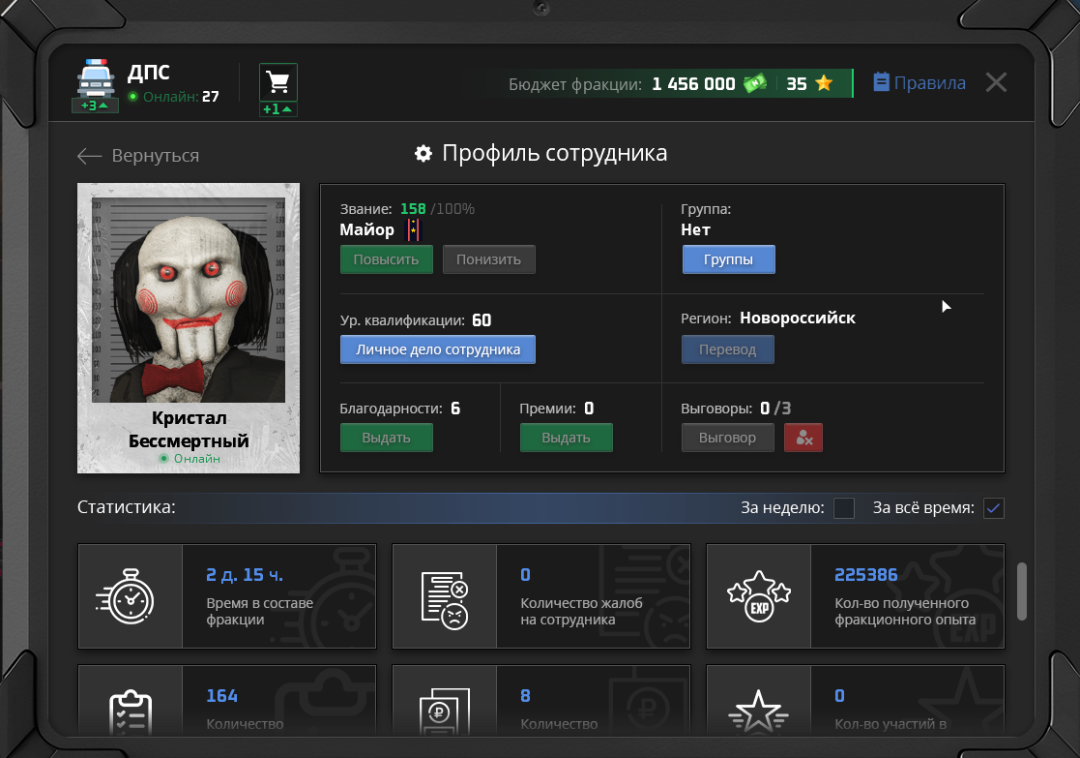
Task: Click the gear icon beside Профиль сотрудника
Action: (423, 154)
